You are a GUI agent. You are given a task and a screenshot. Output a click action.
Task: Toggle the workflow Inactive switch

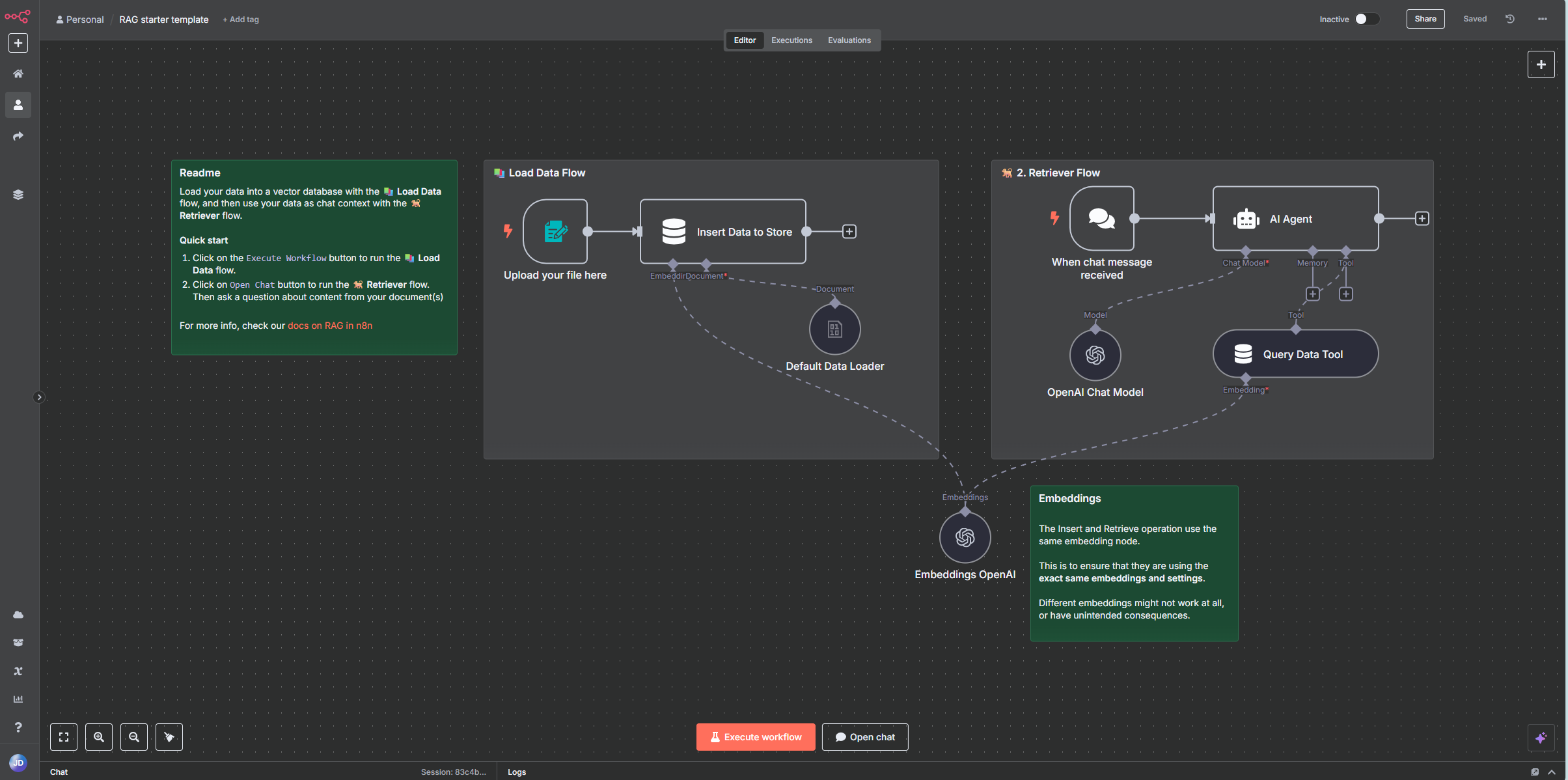[x=1366, y=19]
